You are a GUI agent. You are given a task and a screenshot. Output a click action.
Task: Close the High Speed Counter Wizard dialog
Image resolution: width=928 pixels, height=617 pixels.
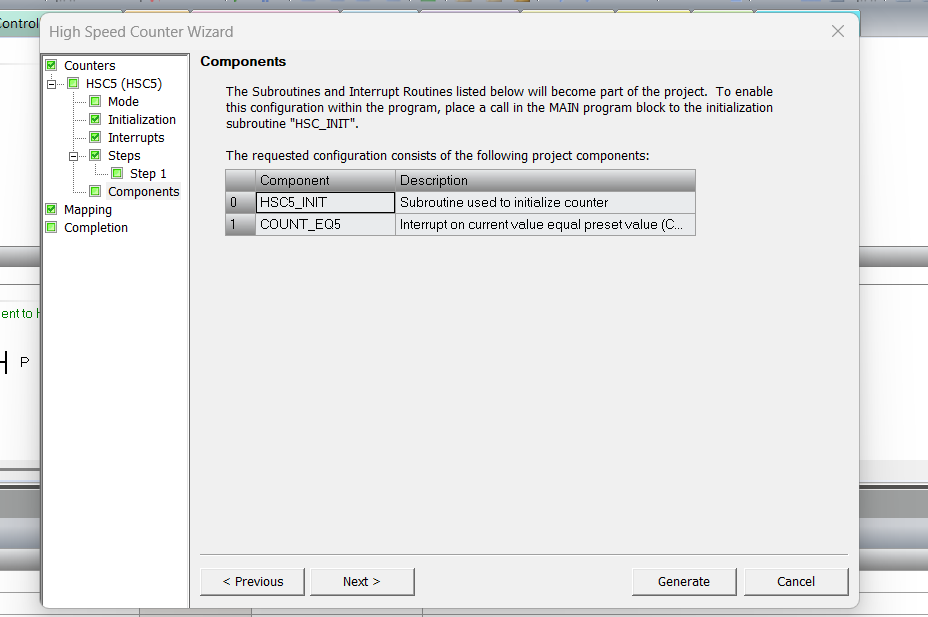838,32
